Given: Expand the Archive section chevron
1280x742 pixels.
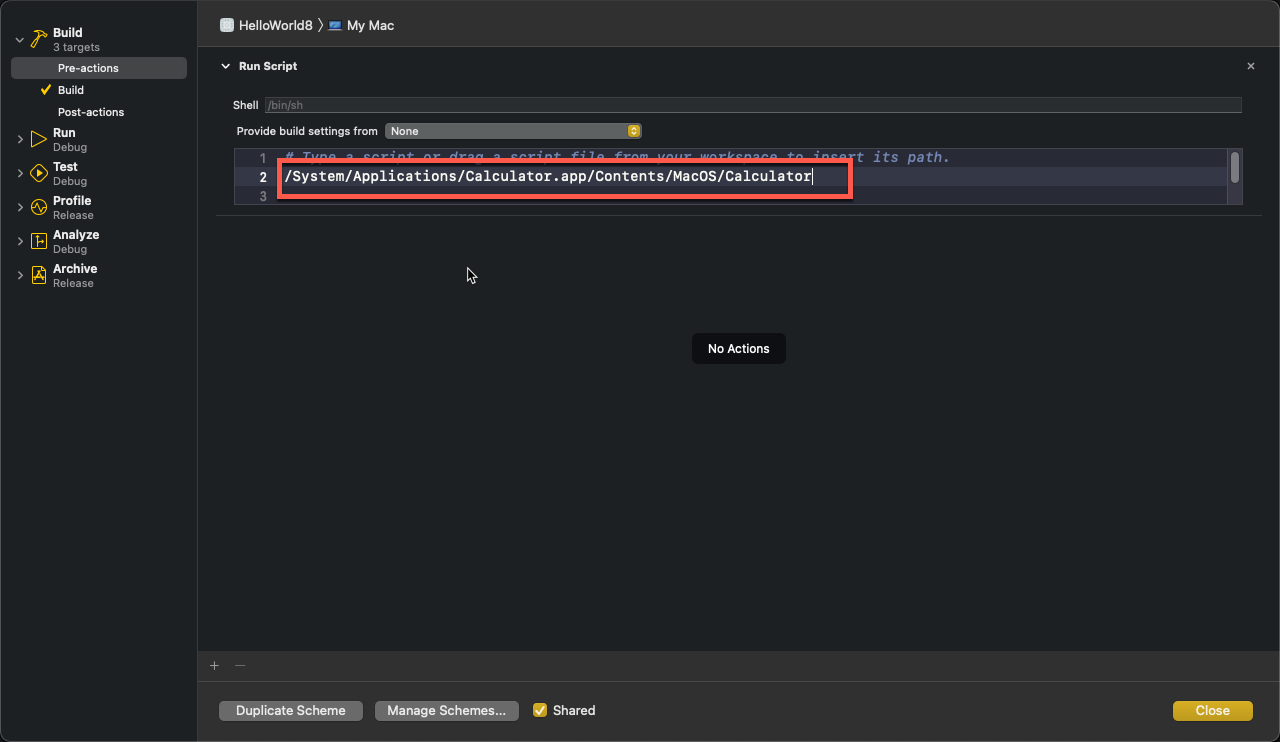Looking at the screenshot, I should point(20,275).
